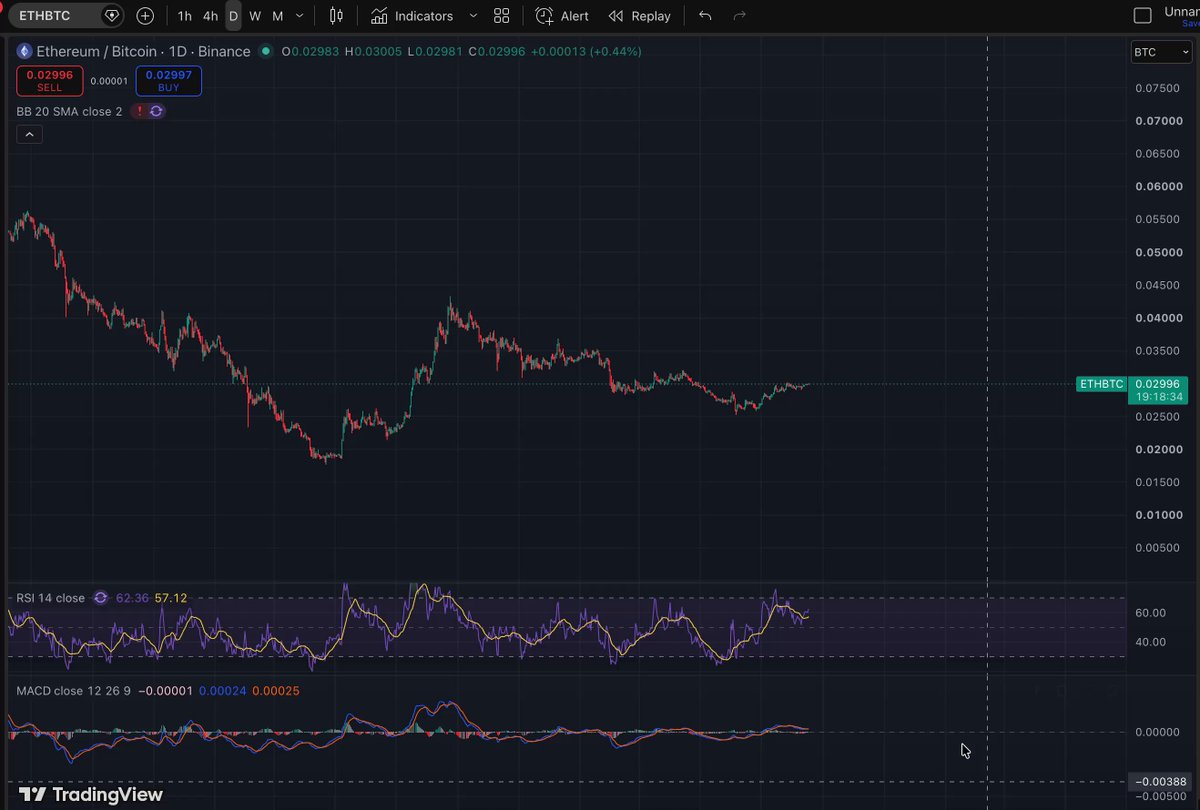Start bar Replay mode

[640, 16]
